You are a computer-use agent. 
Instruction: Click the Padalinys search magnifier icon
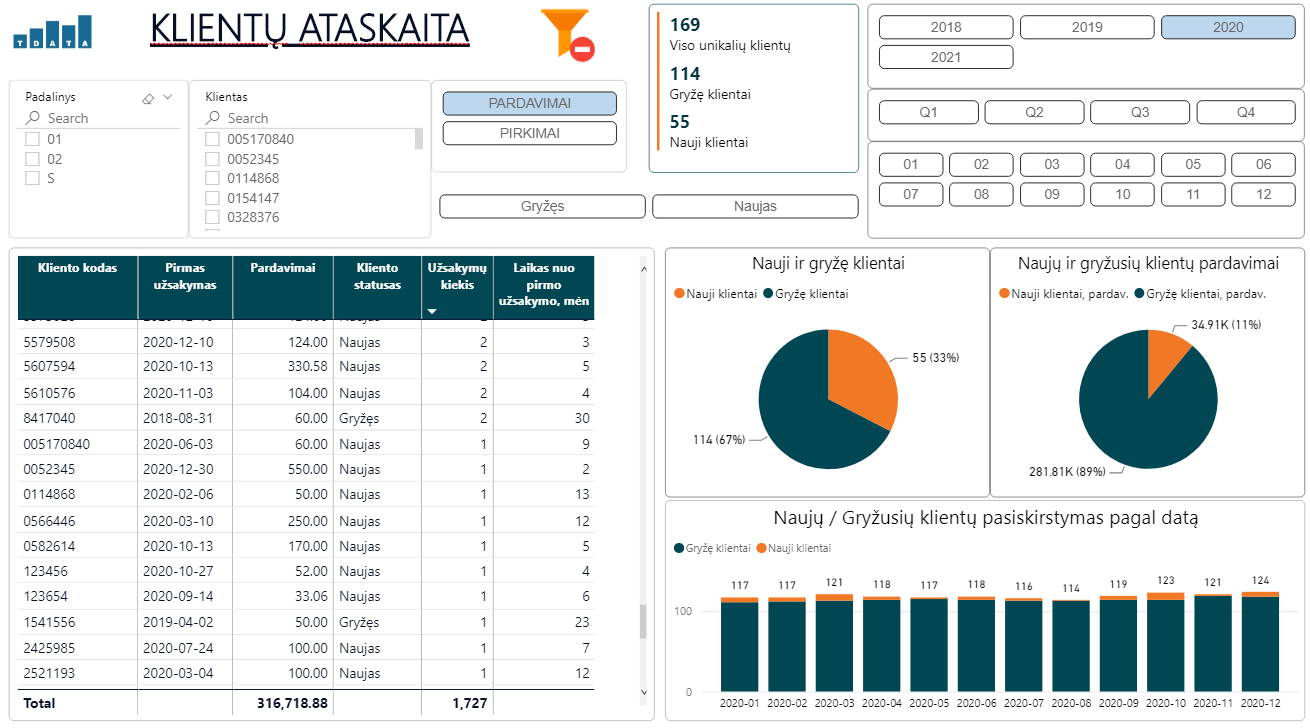[x=33, y=118]
